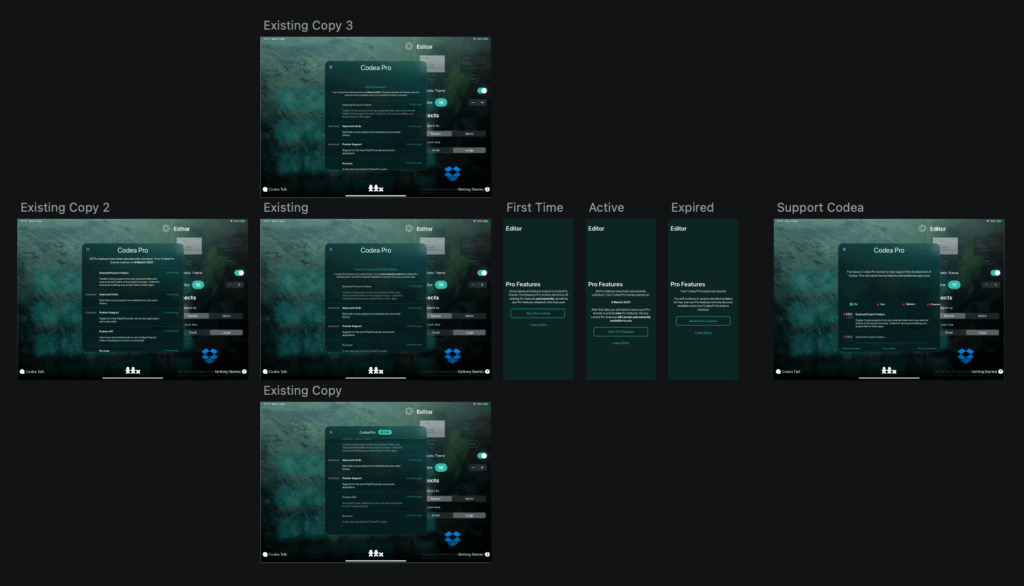Click the gear icon in Existing Copy 2
The height and width of the screenshot is (586, 1024).
coord(166,229)
